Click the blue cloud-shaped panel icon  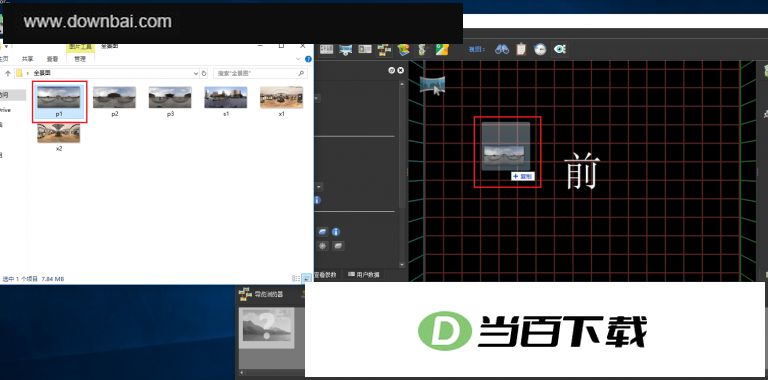click(x=323, y=232)
